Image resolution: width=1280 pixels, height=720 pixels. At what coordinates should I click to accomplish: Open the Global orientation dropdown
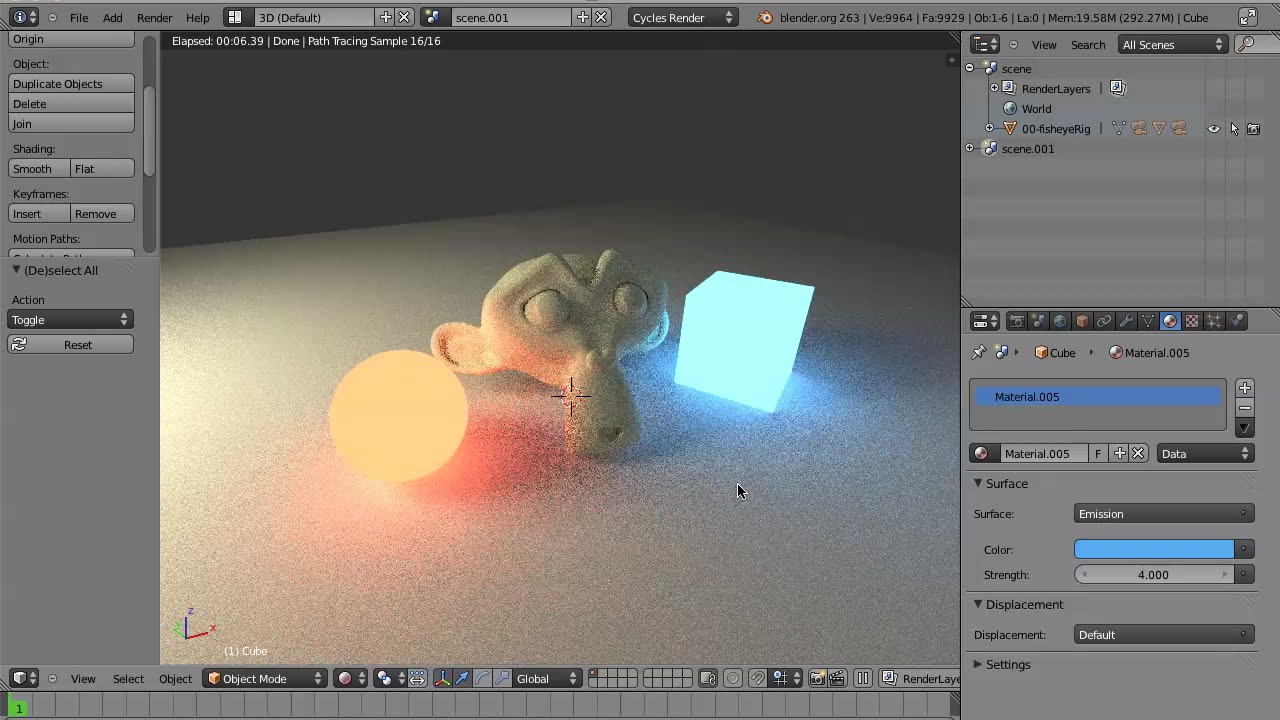pyautogui.click(x=546, y=678)
